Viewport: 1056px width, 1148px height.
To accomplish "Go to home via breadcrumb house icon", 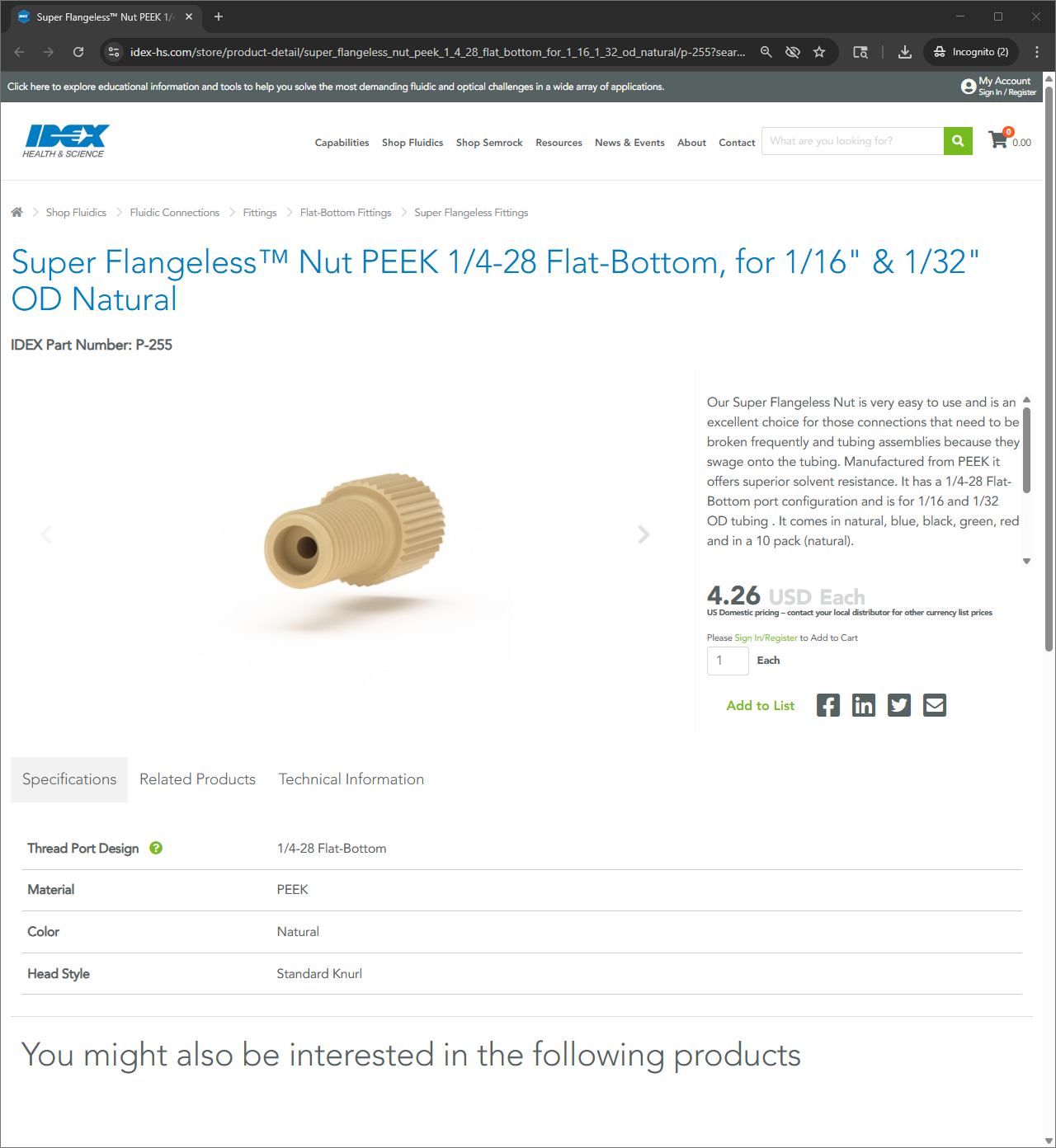I will pos(16,212).
